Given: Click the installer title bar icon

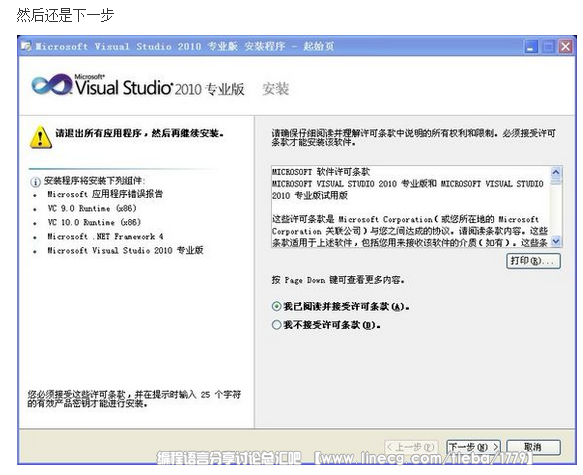Looking at the screenshot, I should click(26, 46).
